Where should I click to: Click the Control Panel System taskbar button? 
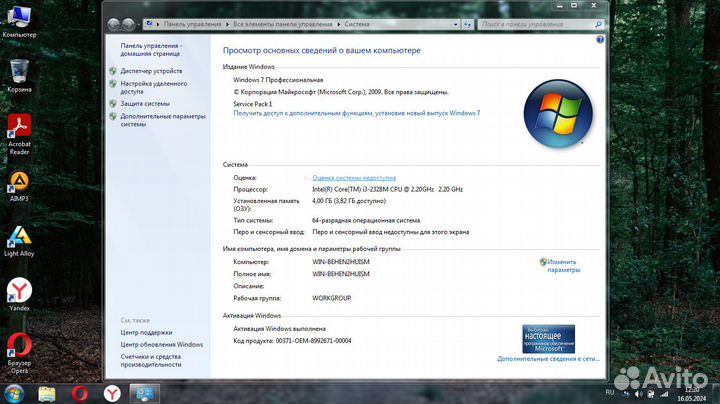click(x=145, y=394)
